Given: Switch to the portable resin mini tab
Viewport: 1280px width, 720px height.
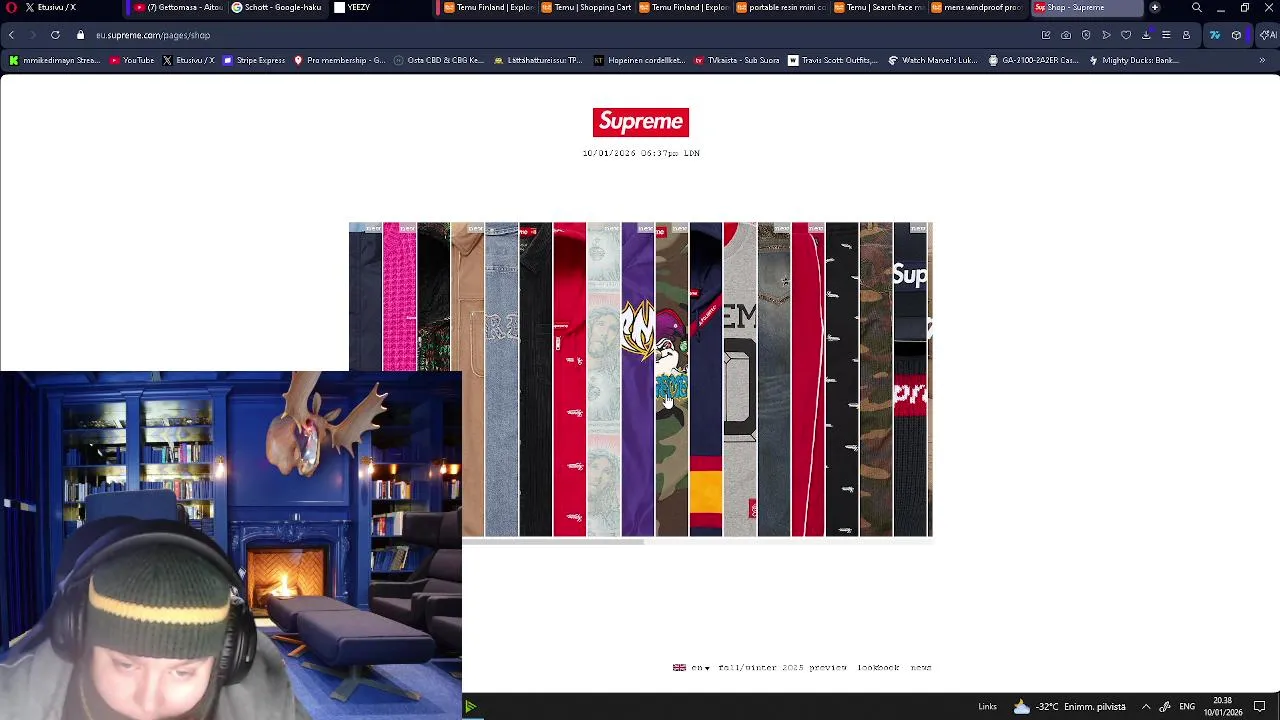Looking at the screenshot, I should 781,7.
